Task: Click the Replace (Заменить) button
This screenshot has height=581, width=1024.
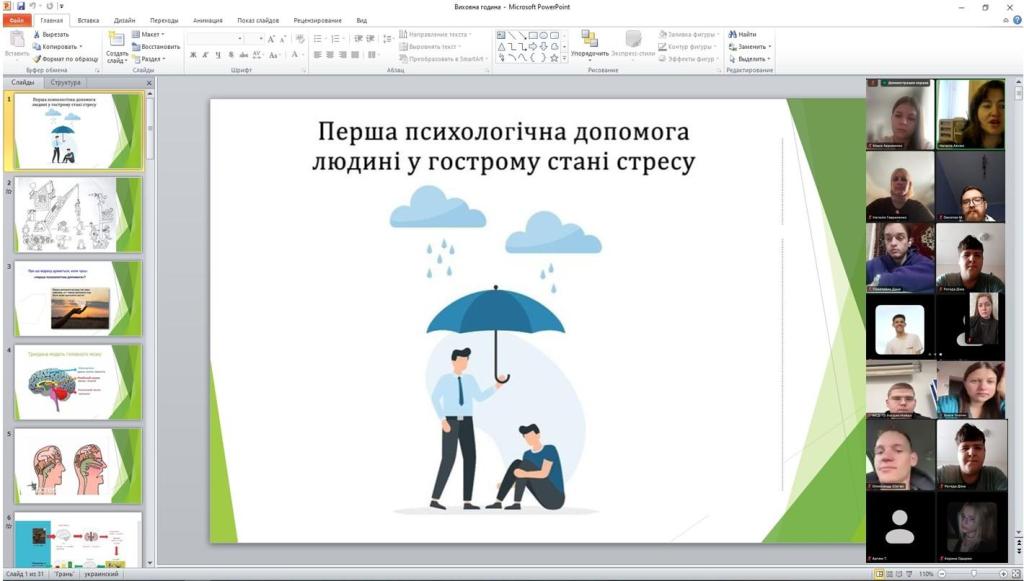Action: point(750,47)
